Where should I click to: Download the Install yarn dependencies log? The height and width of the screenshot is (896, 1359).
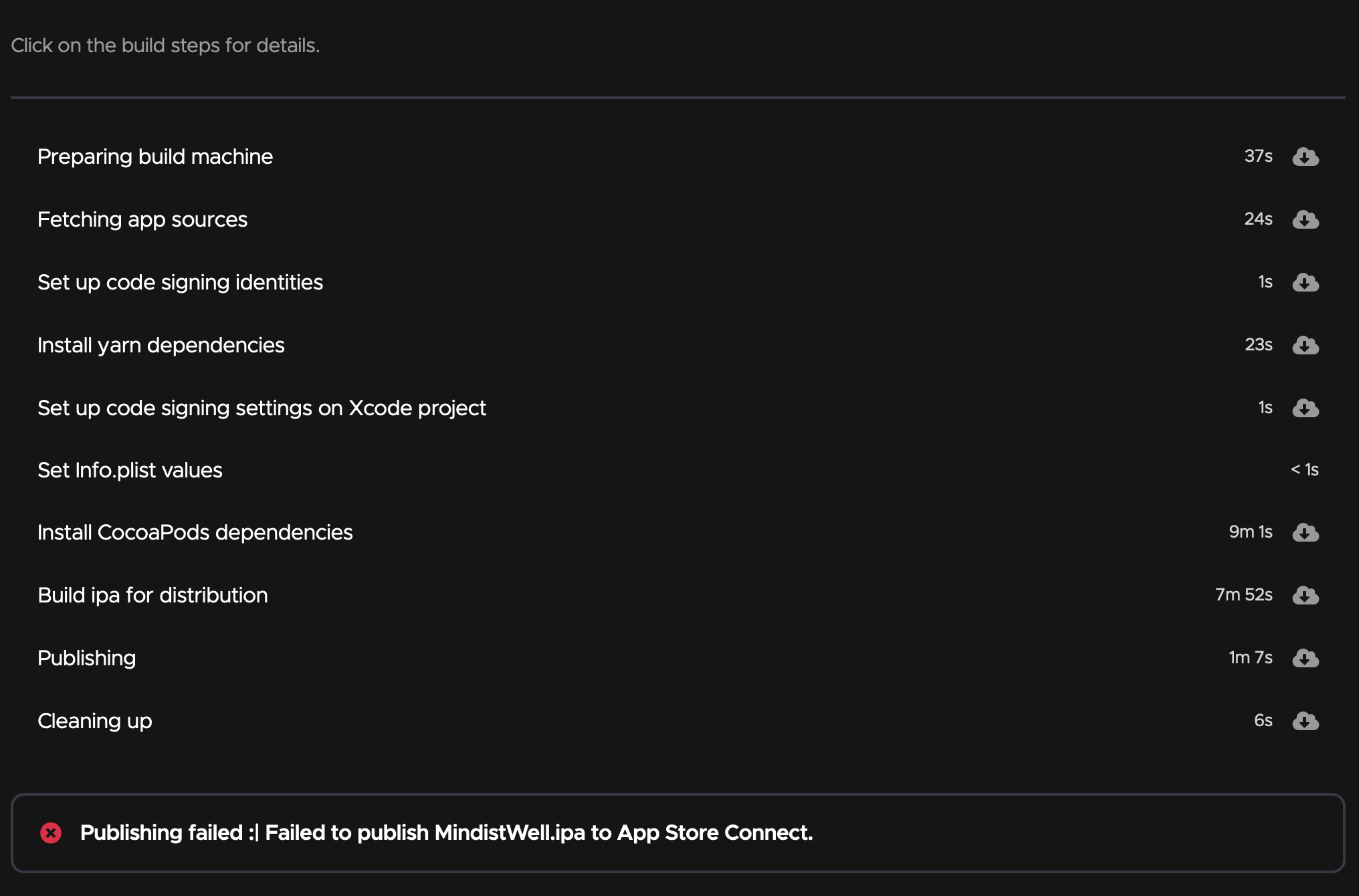click(x=1305, y=345)
